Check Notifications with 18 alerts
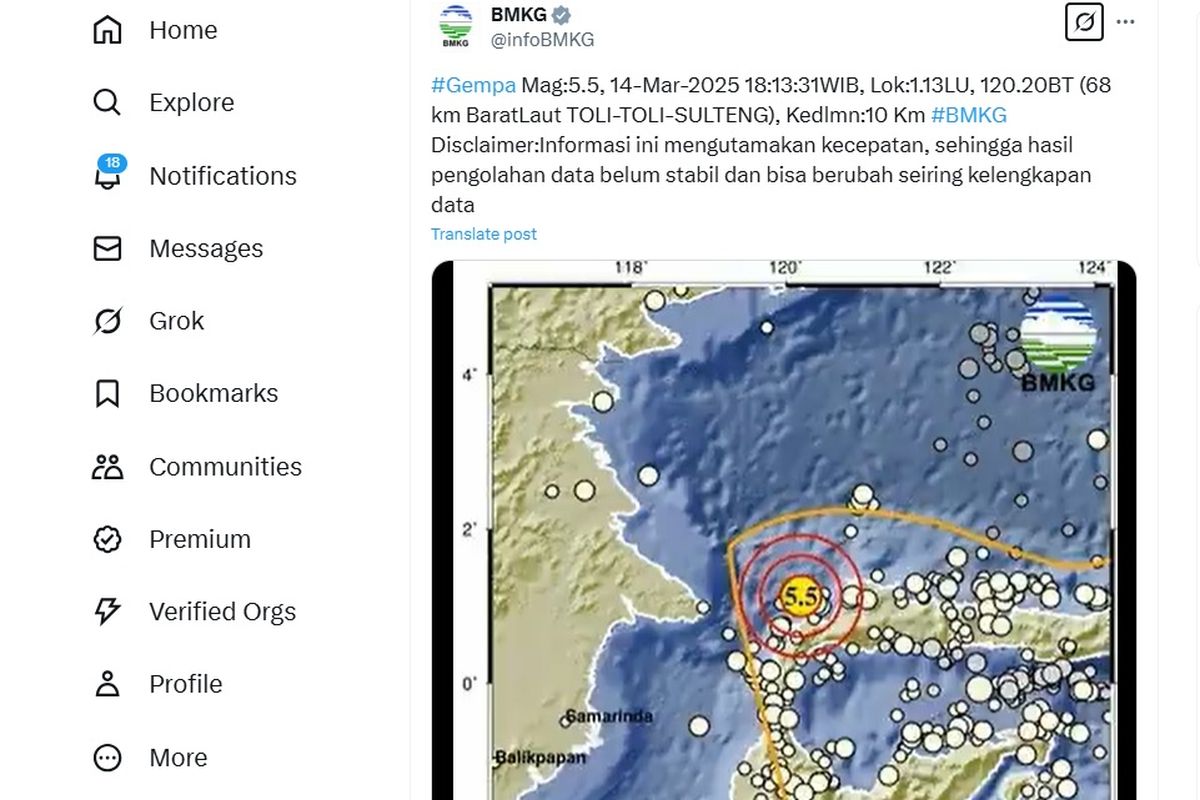The height and width of the screenshot is (800, 1200). pyautogui.click(x=223, y=175)
